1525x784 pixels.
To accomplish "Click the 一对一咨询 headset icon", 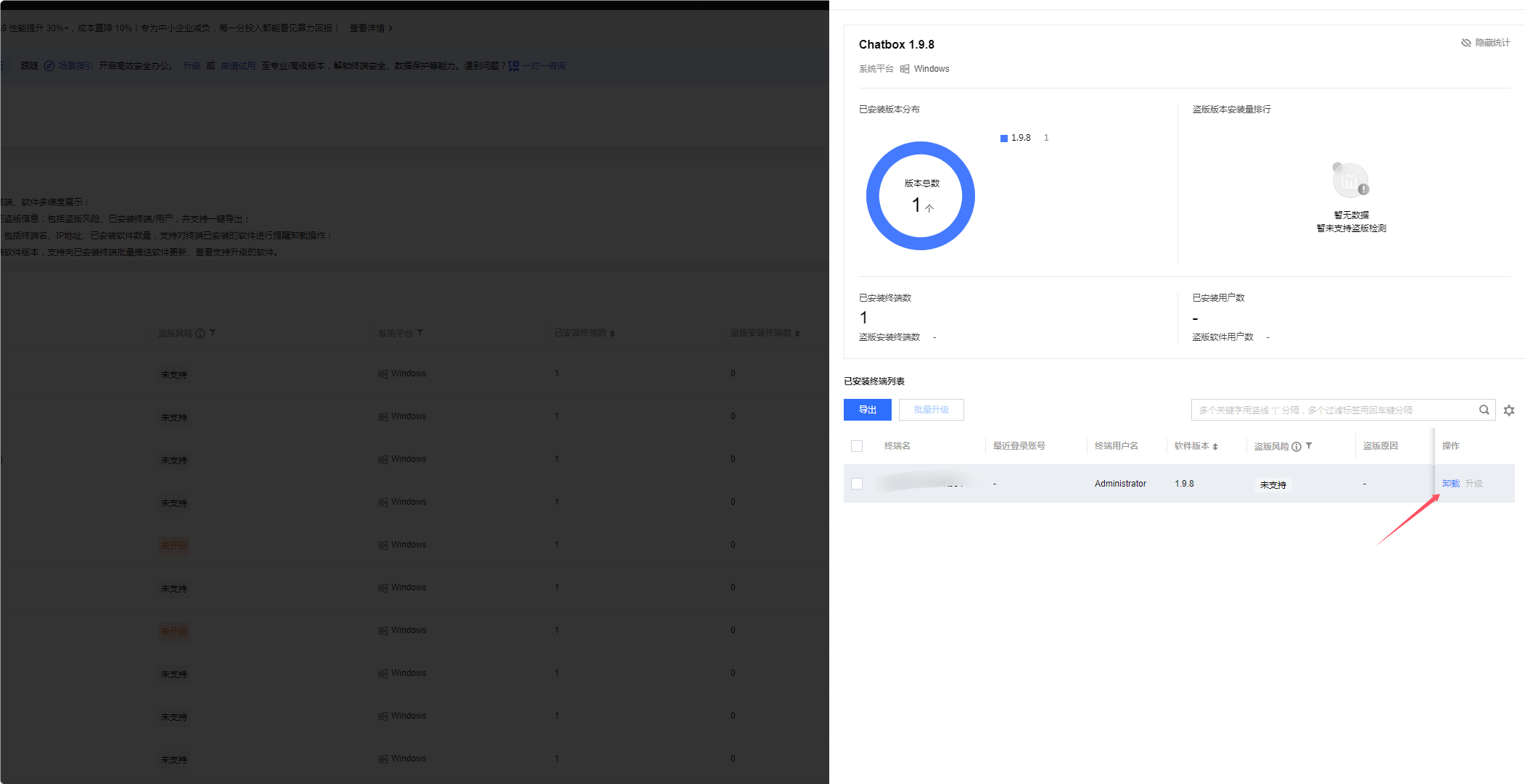I will click(514, 66).
